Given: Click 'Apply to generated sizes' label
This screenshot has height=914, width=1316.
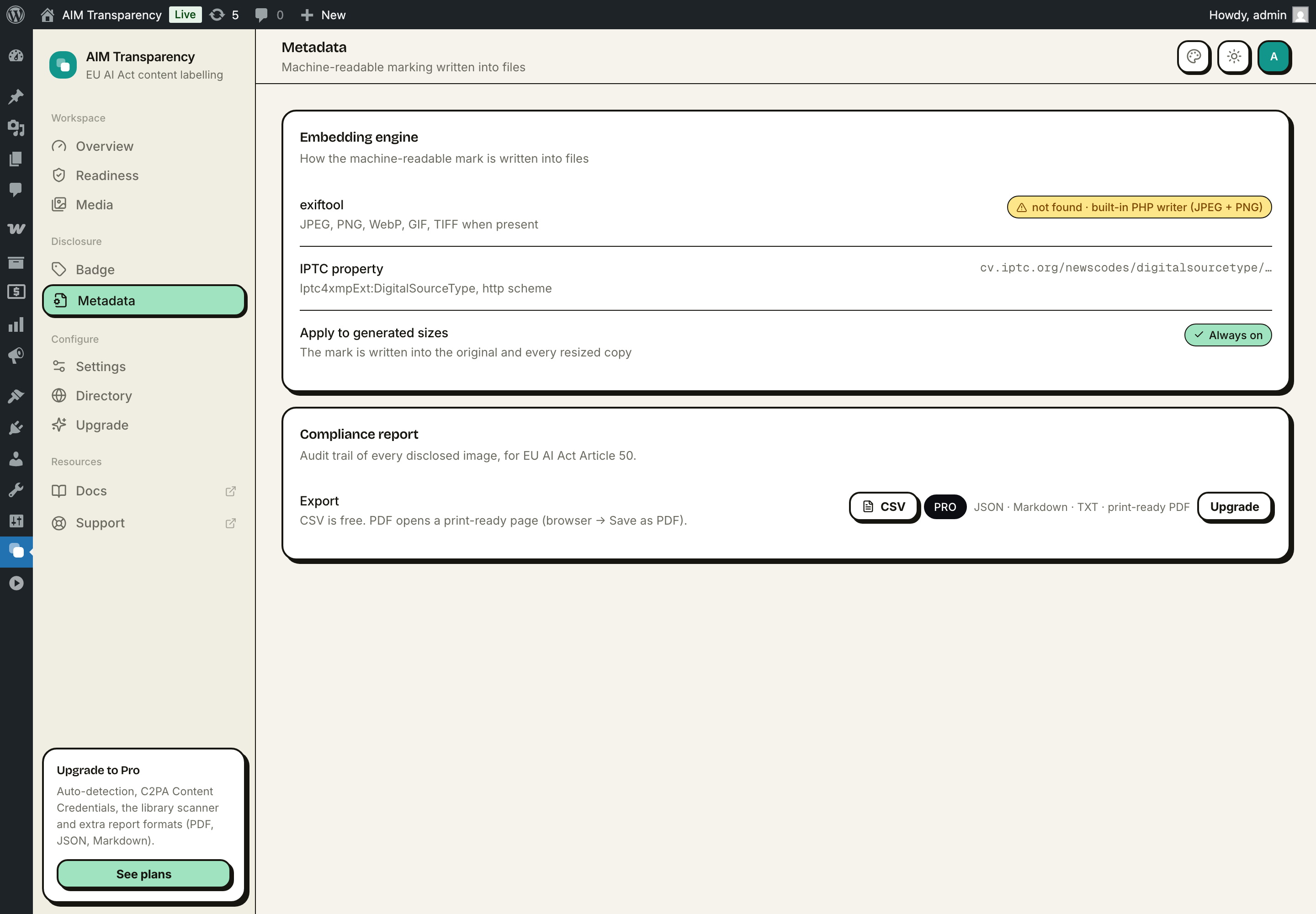Looking at the screenshot, I should pyautogui.click(x=374, y=333).
